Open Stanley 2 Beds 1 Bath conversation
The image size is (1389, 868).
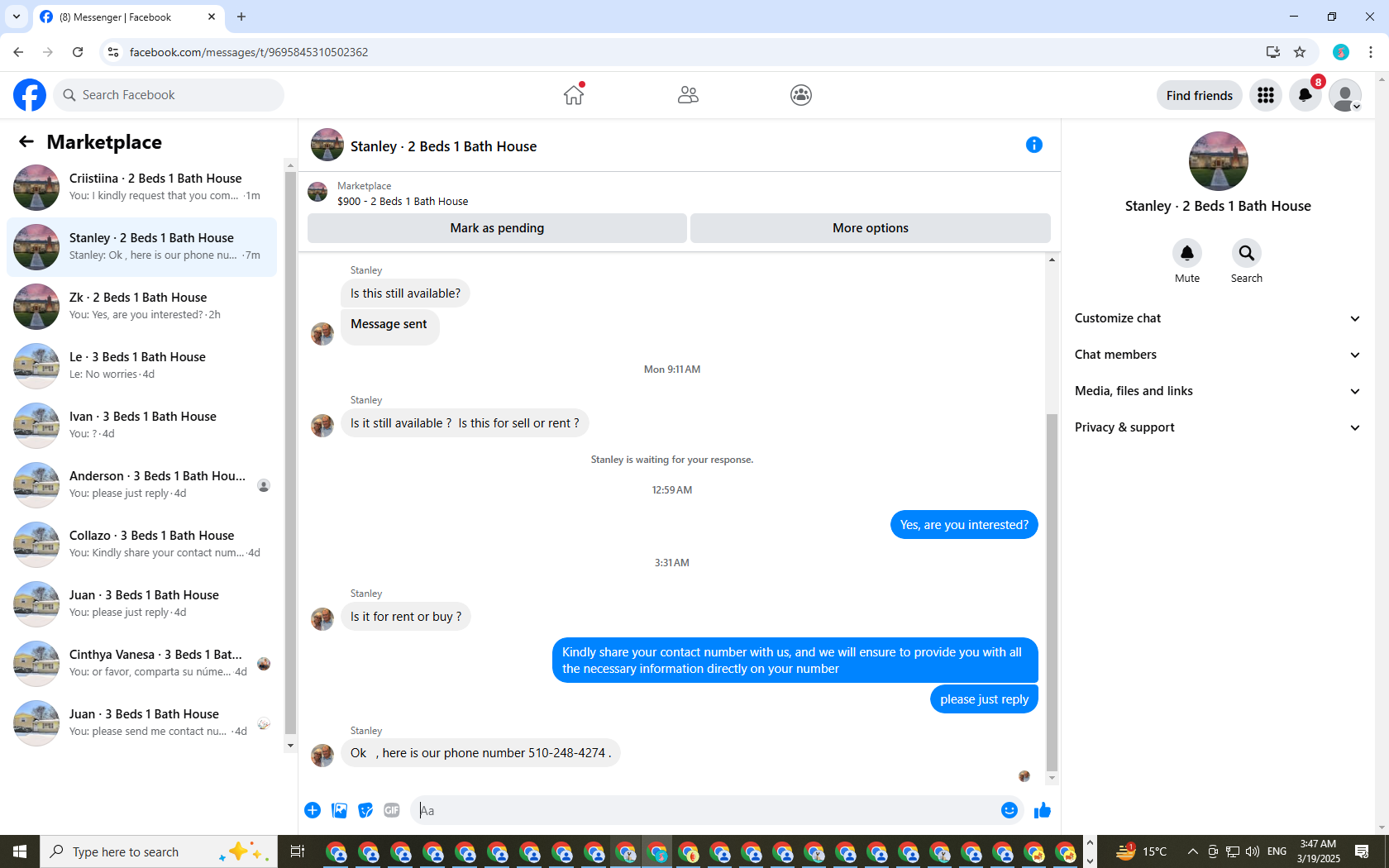coord(142,247)
